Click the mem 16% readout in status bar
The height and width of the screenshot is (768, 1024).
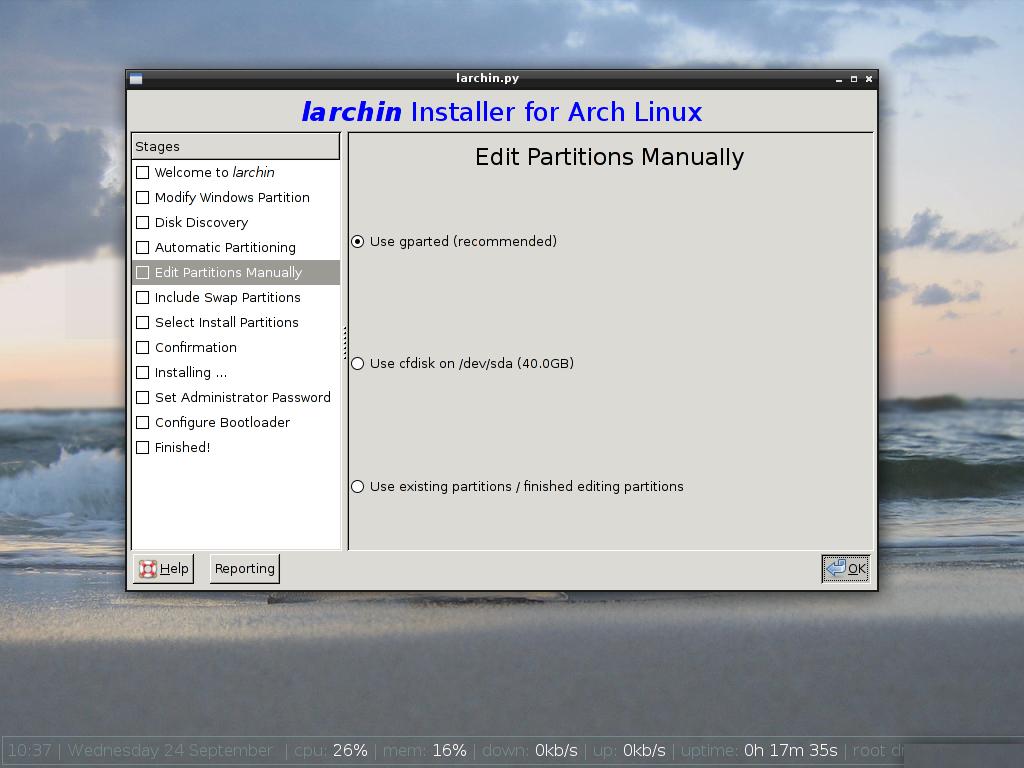(424, 751)
